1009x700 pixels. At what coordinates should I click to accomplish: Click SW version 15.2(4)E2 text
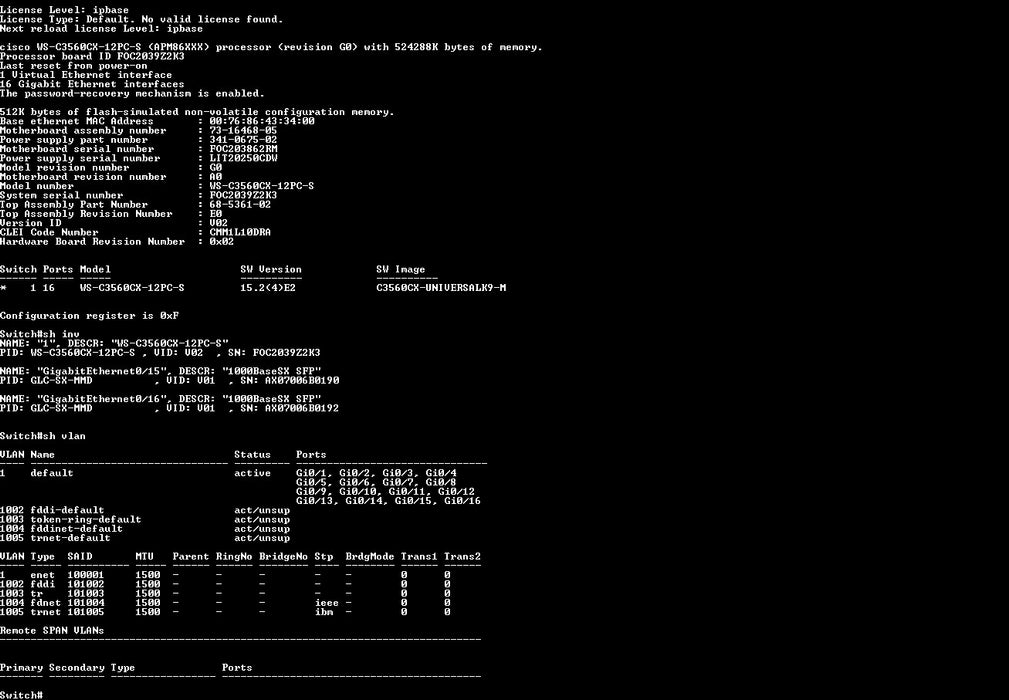click(x=268, y=288)
